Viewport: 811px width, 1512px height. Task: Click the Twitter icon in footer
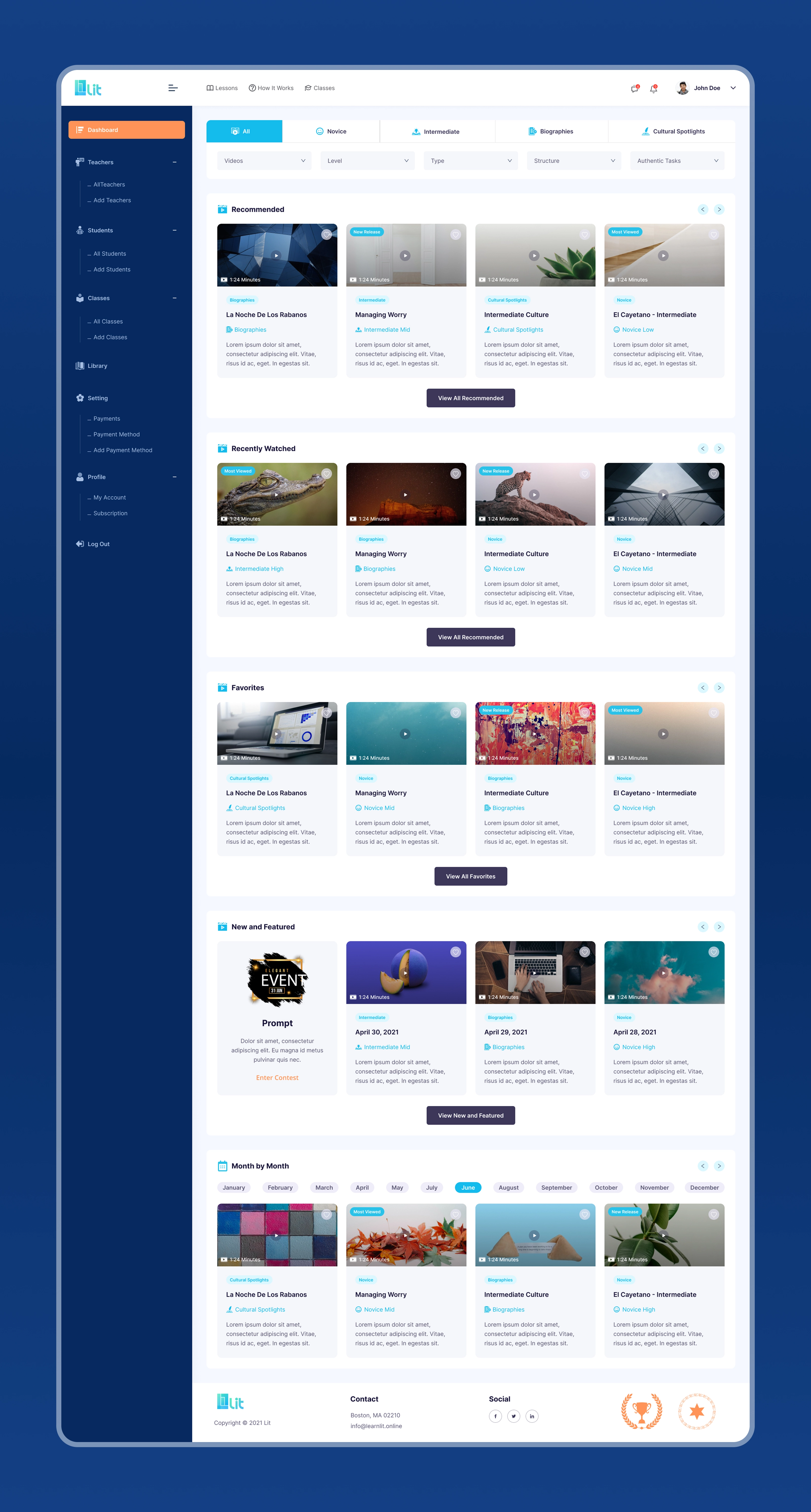[x=513, y=1416]
